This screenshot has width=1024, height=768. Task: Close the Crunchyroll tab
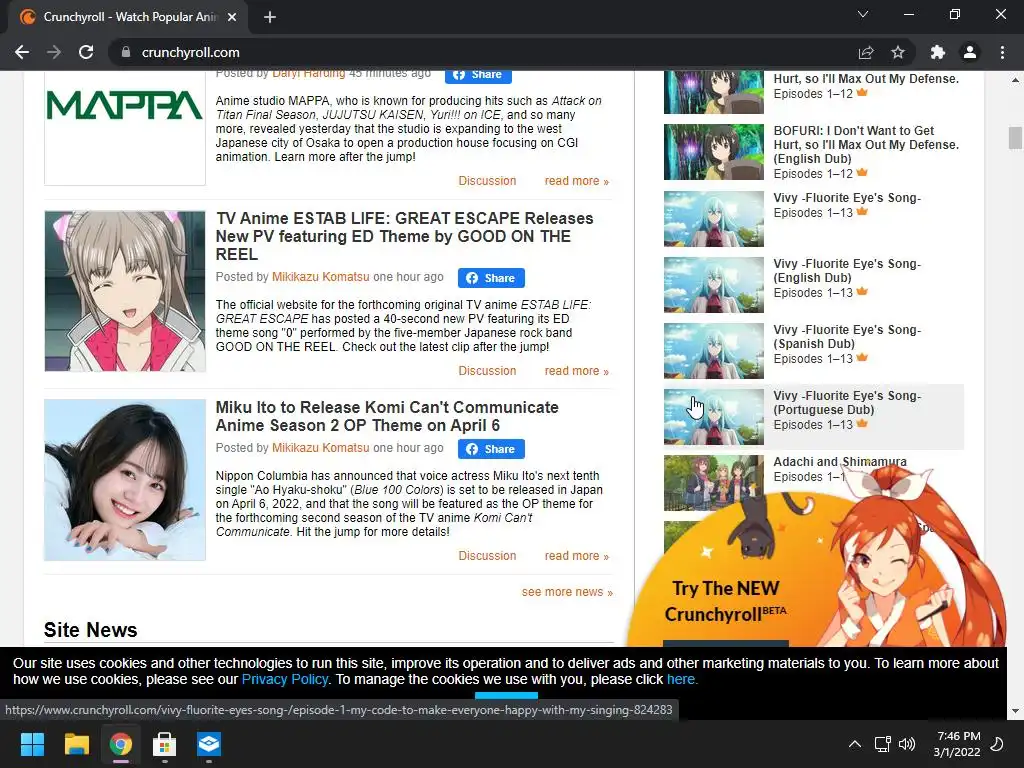click(232, 17)
